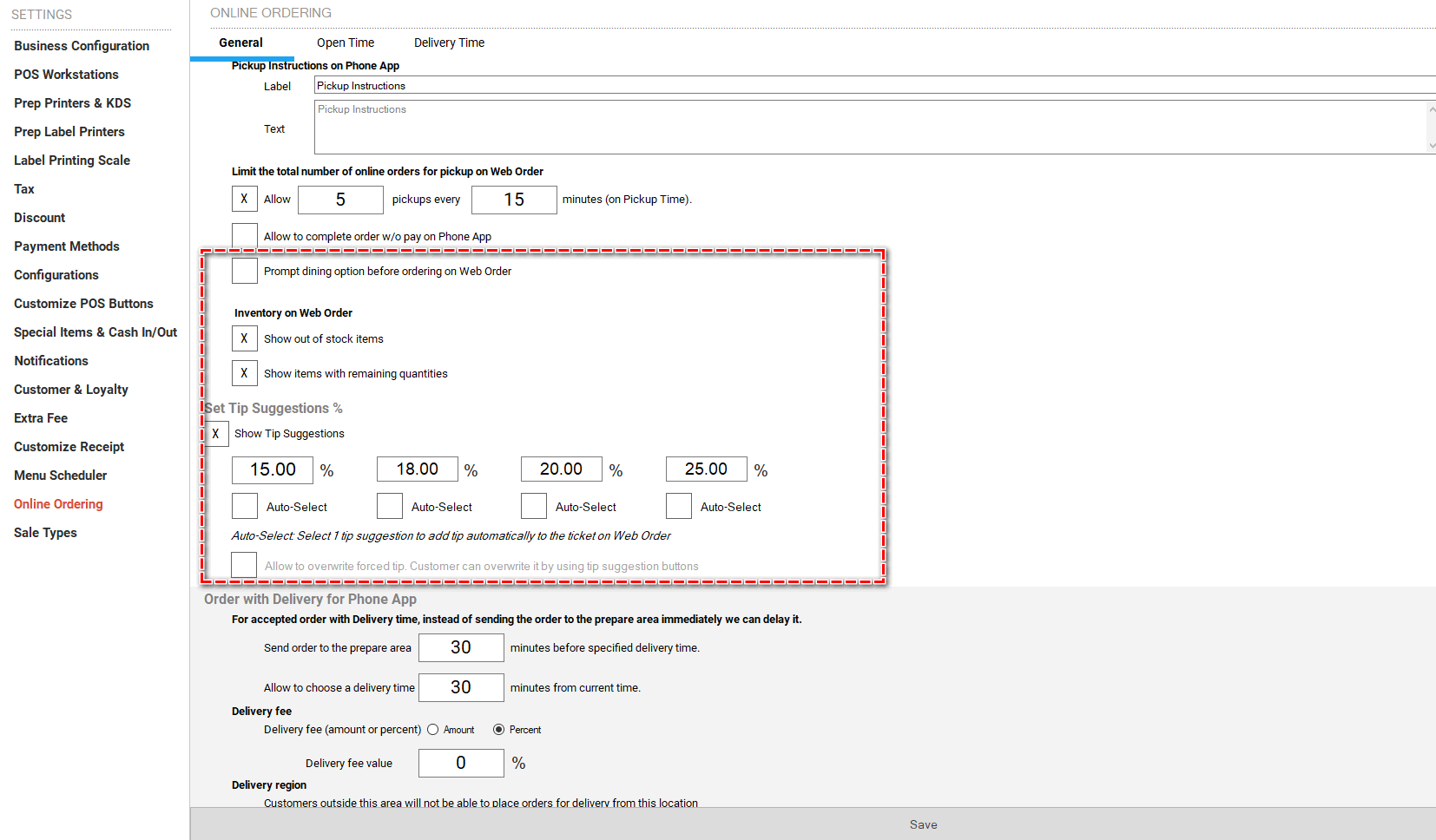Screen dimensions: 1436x840
Task: Enable Allow to complete order w/o pay
Action: click(244, 235)
